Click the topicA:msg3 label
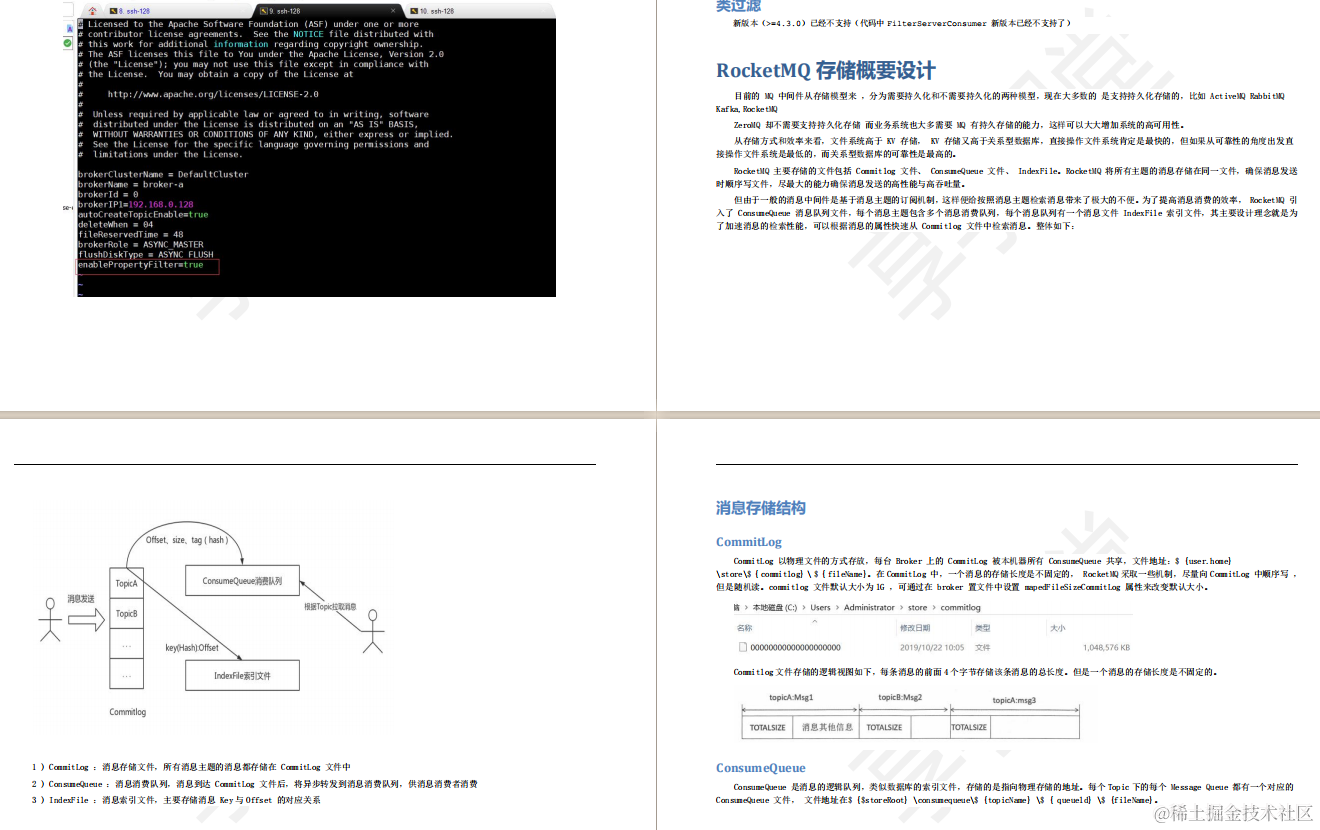This screenshot has height=830, width=1320. (1014, 700)
